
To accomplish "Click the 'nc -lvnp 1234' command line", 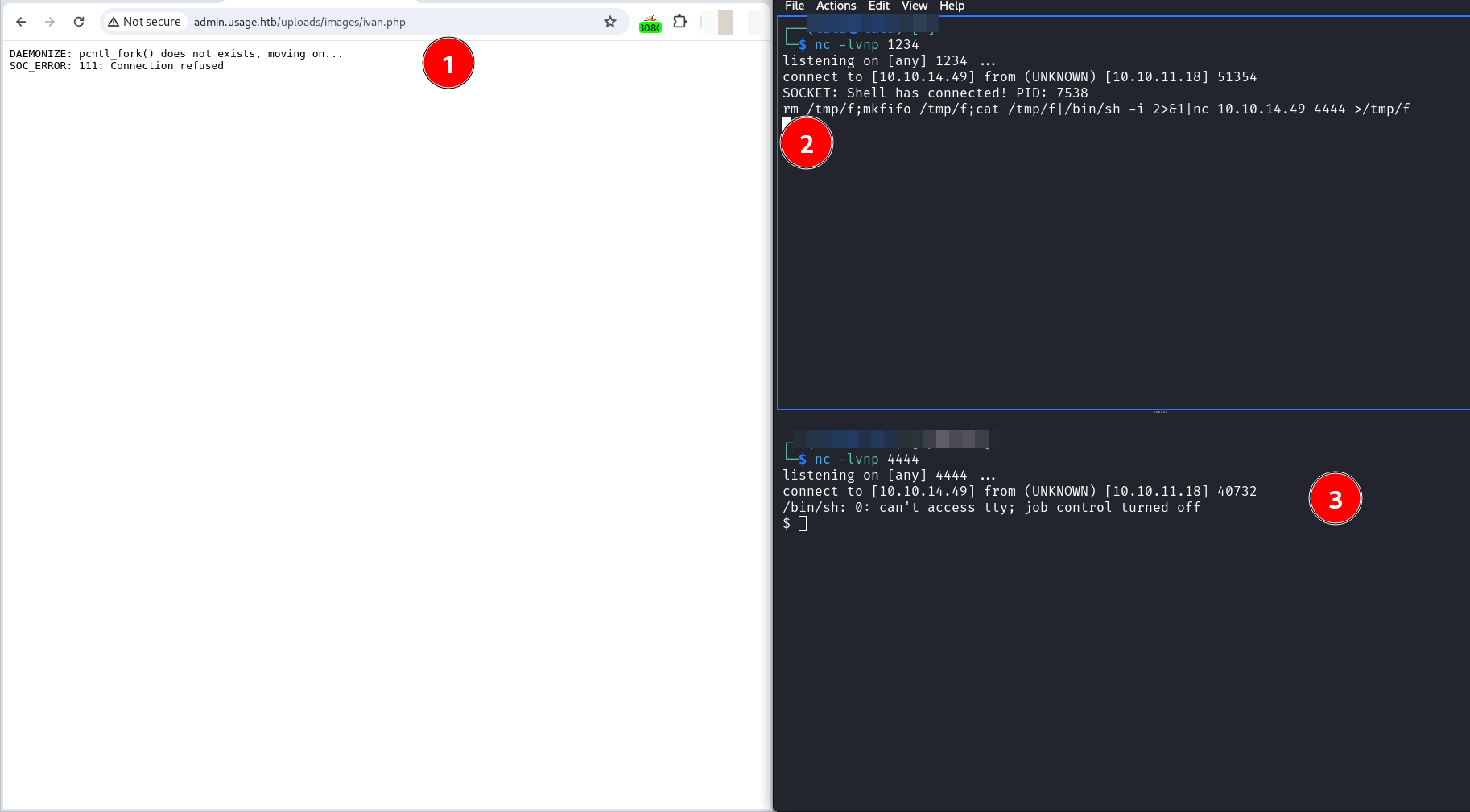I will point(866,45).
